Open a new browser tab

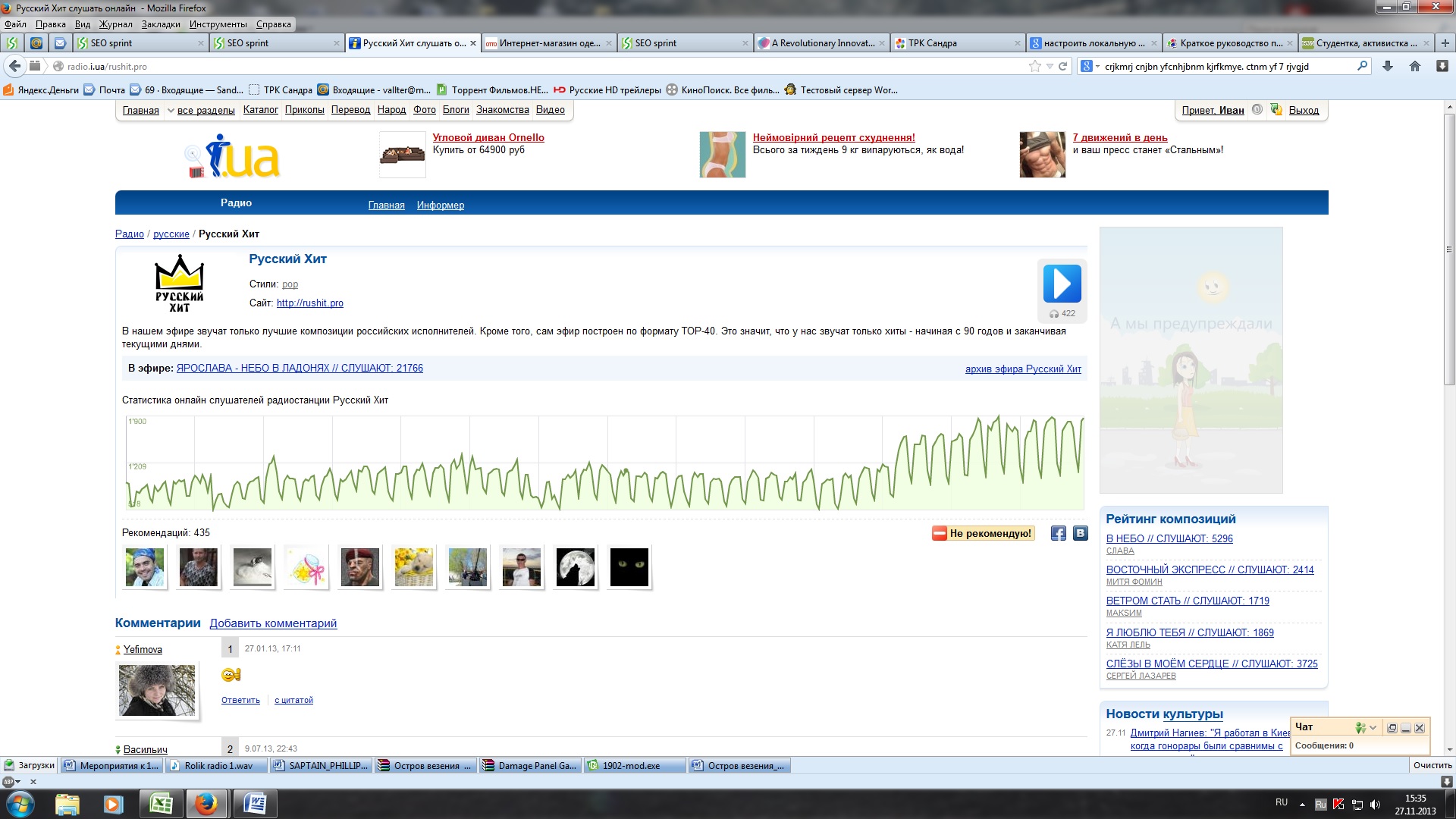[1445, 43]
